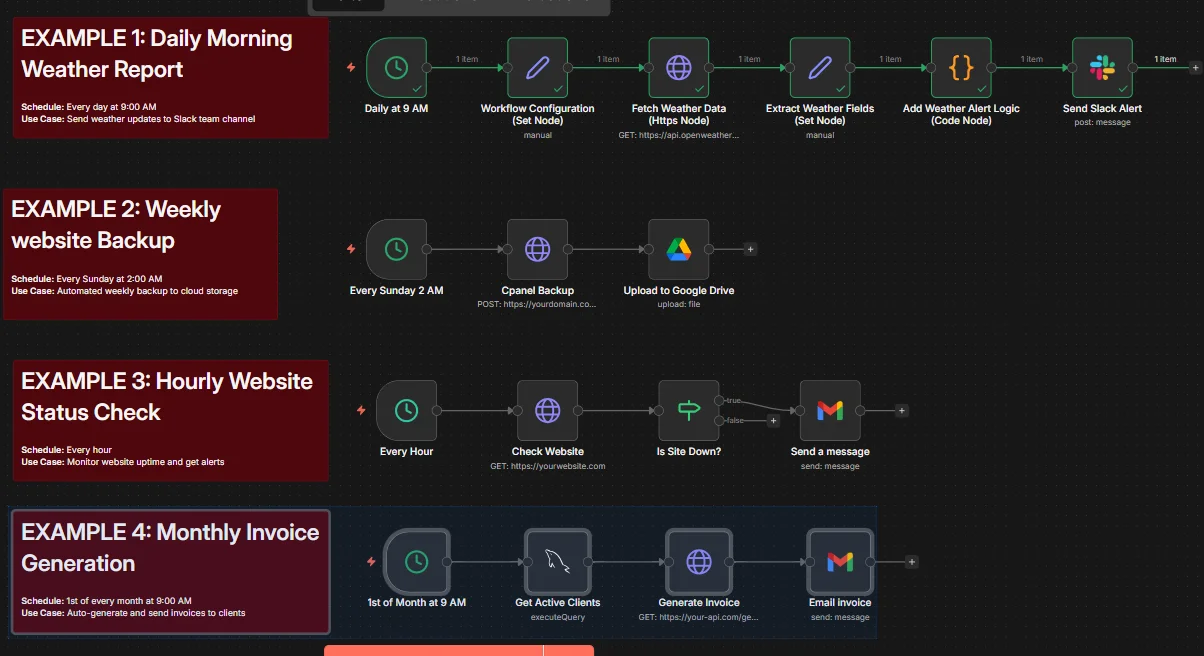Select the clock icon on Every Sunday 2 AM trigger
Viewport: 1204px width, 656px height.
[396, 250]
